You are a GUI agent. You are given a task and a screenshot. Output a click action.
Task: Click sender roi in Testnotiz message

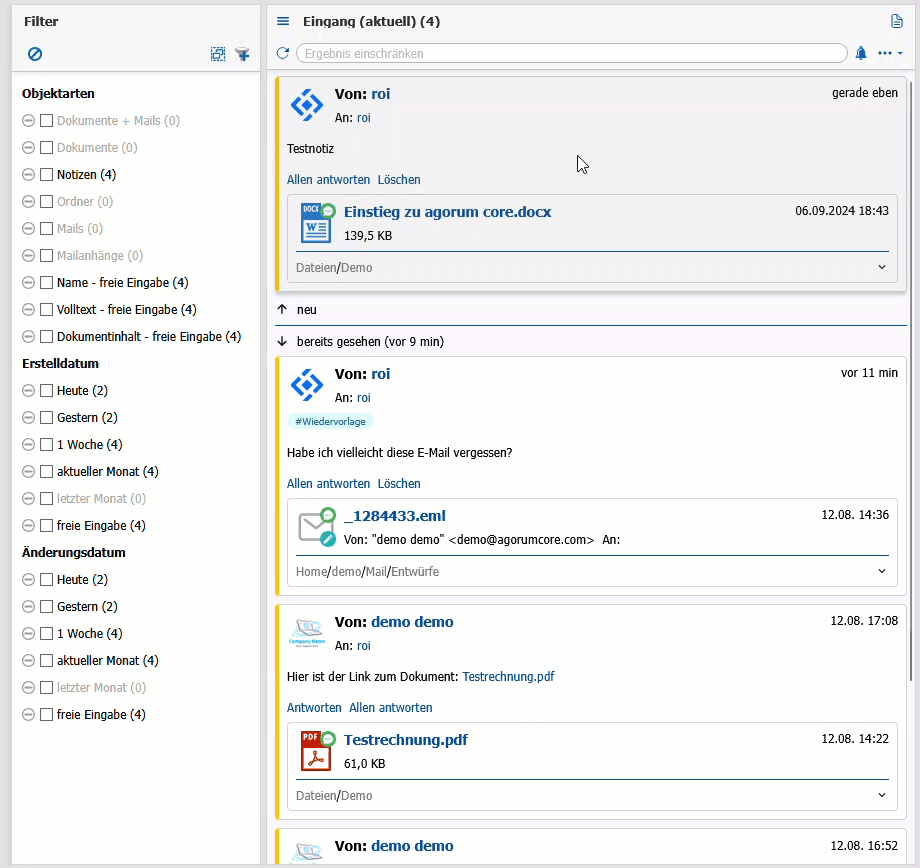coord(380,94)
